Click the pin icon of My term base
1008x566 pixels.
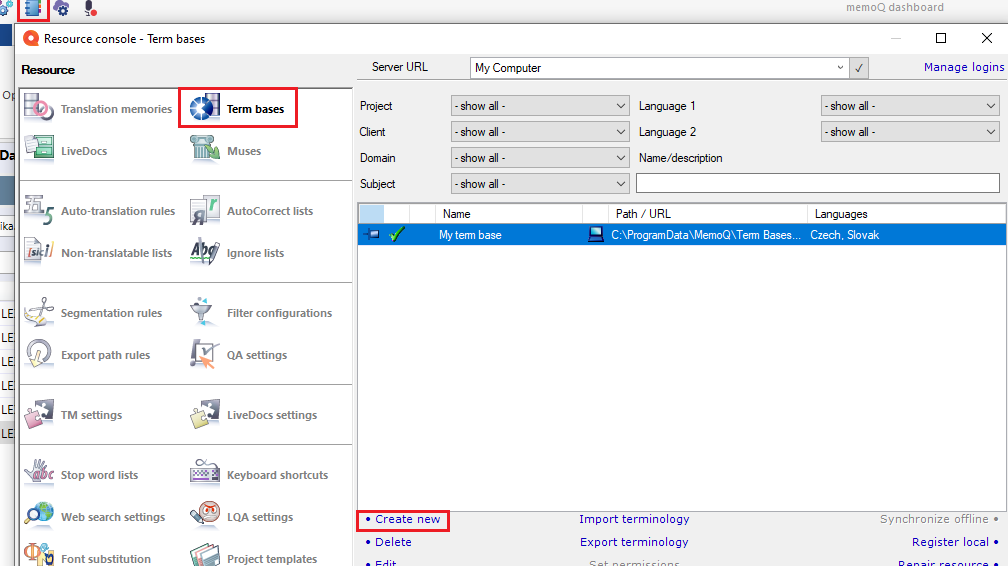[372, 235]
